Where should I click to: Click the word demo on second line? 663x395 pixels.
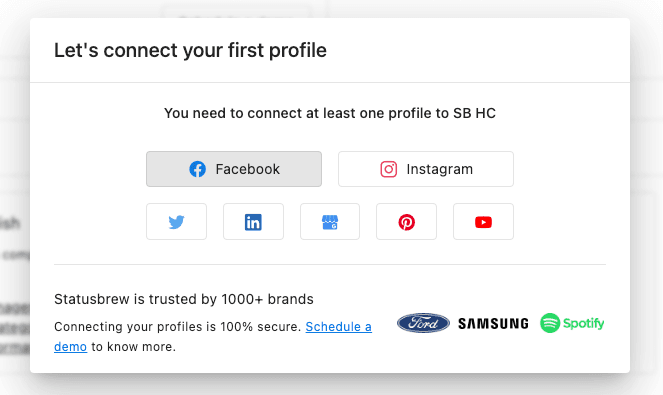[x=70, y=347]
